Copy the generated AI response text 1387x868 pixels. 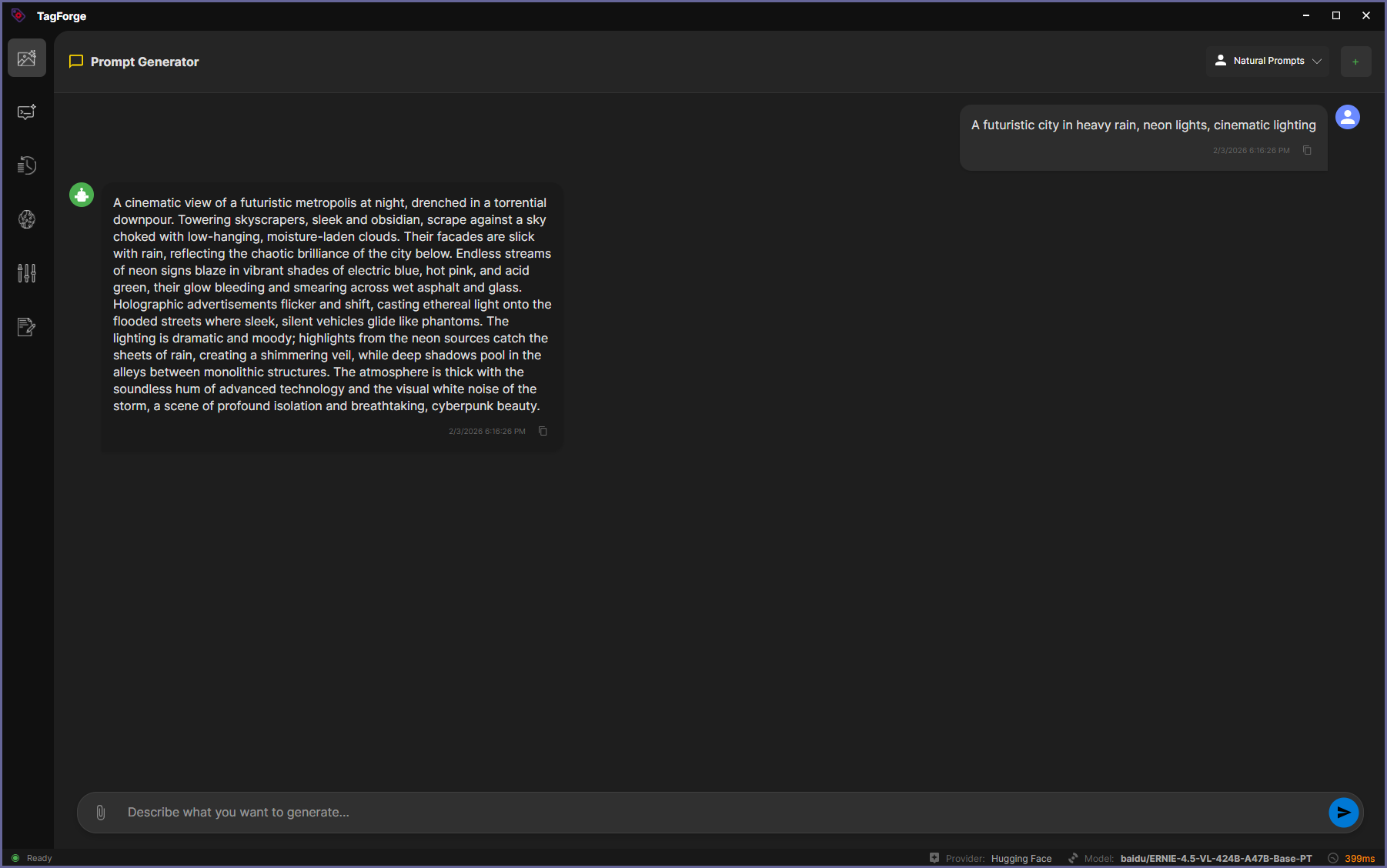(x=543, y=431)
